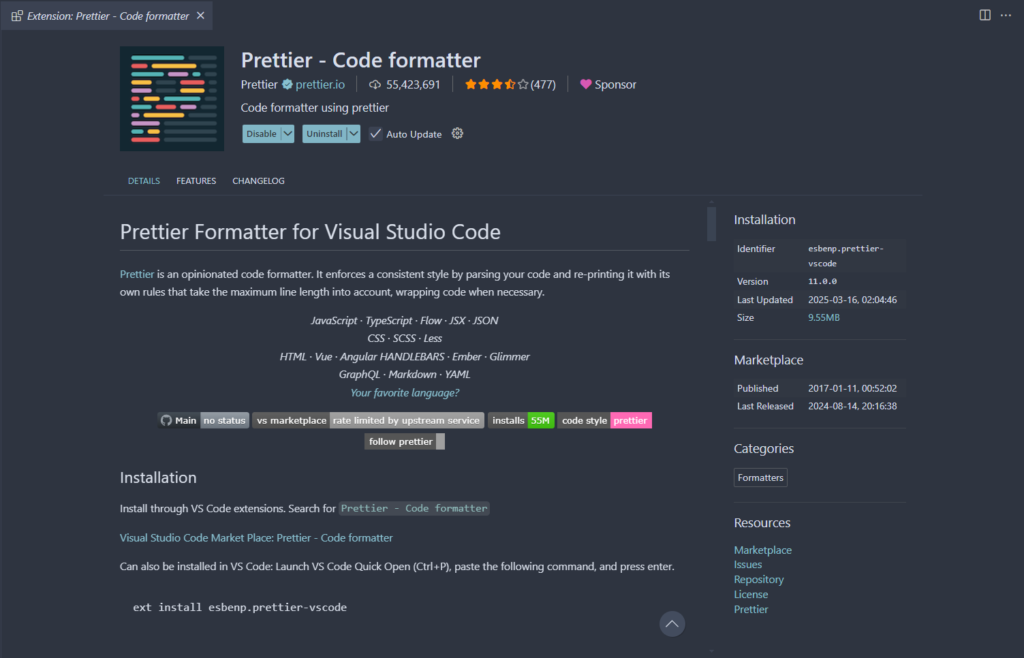Viewport: 1024px width, 658px height.
Task: Click the Prettier logo thumbnail
Action: (171, 99)
